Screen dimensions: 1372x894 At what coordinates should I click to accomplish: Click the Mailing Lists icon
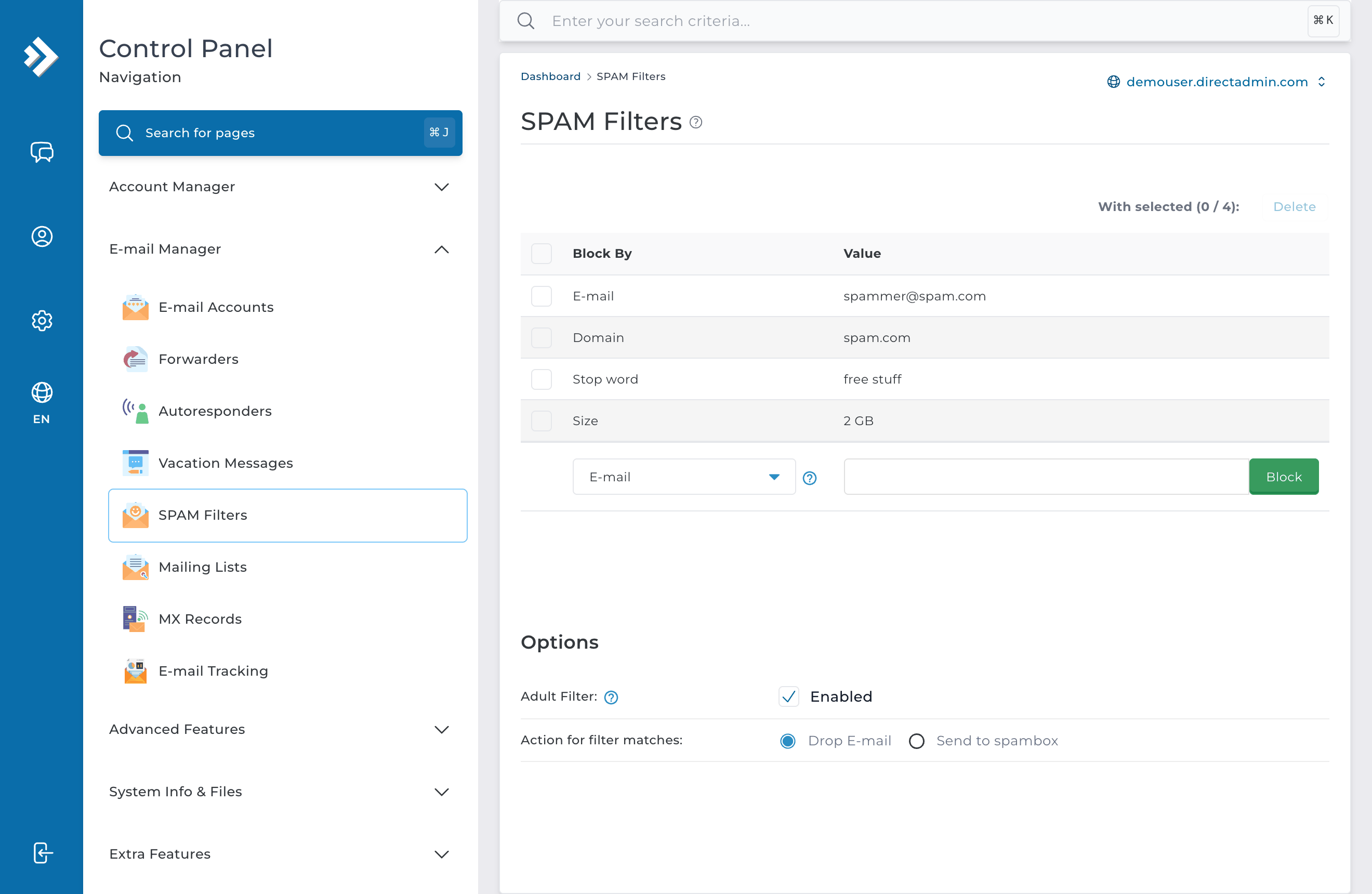click(136, 567)
